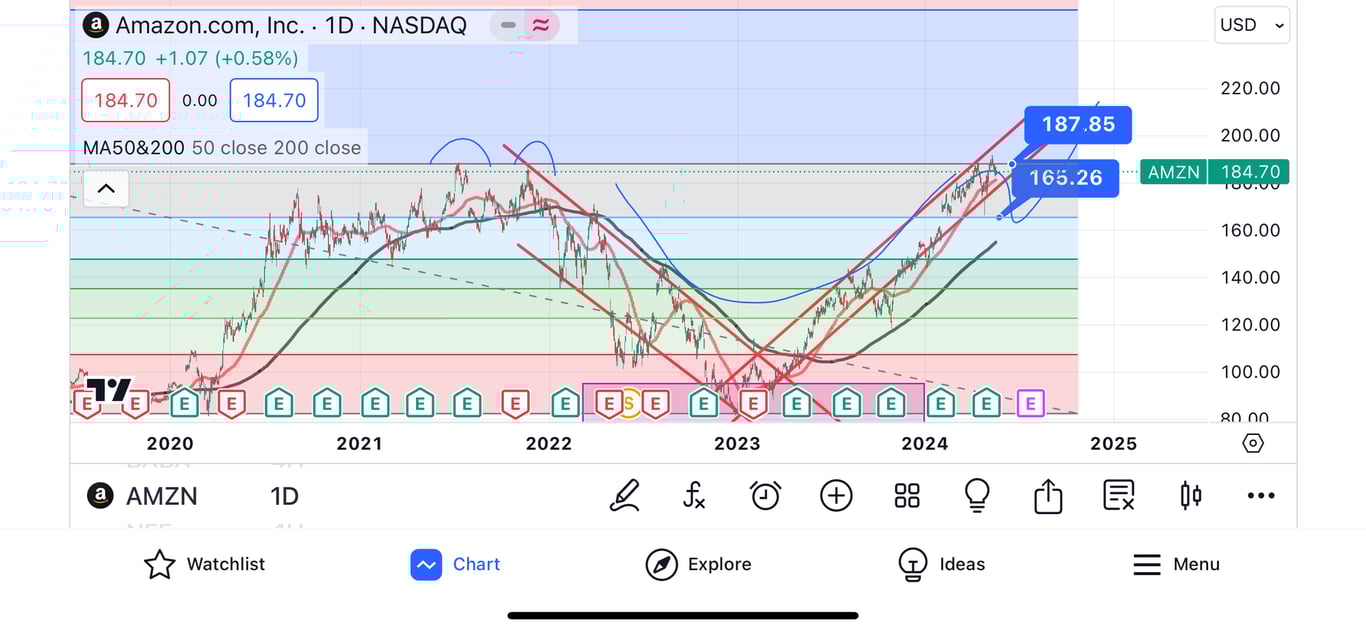Toggle the pink approximately-equal pill button
This screenshot has height=631, width=1366.
[x=541, y=25]
